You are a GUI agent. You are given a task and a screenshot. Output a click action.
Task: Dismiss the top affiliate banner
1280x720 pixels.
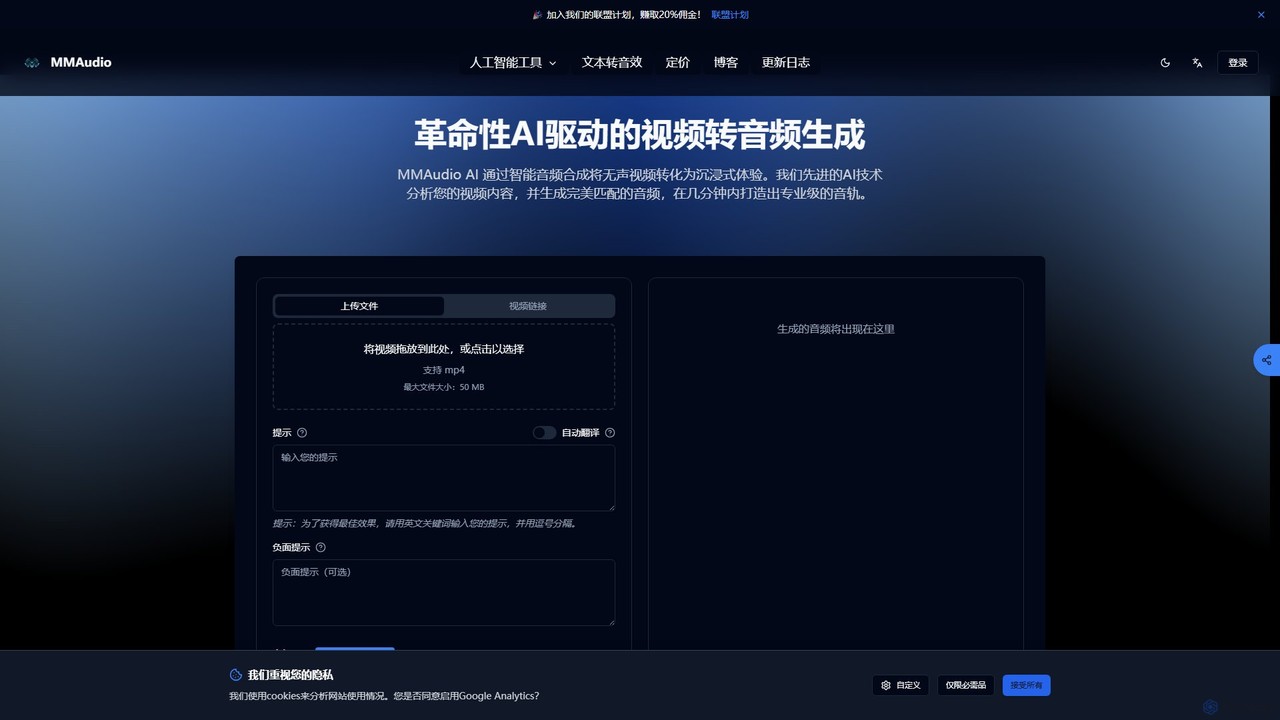click(1261, 15)
